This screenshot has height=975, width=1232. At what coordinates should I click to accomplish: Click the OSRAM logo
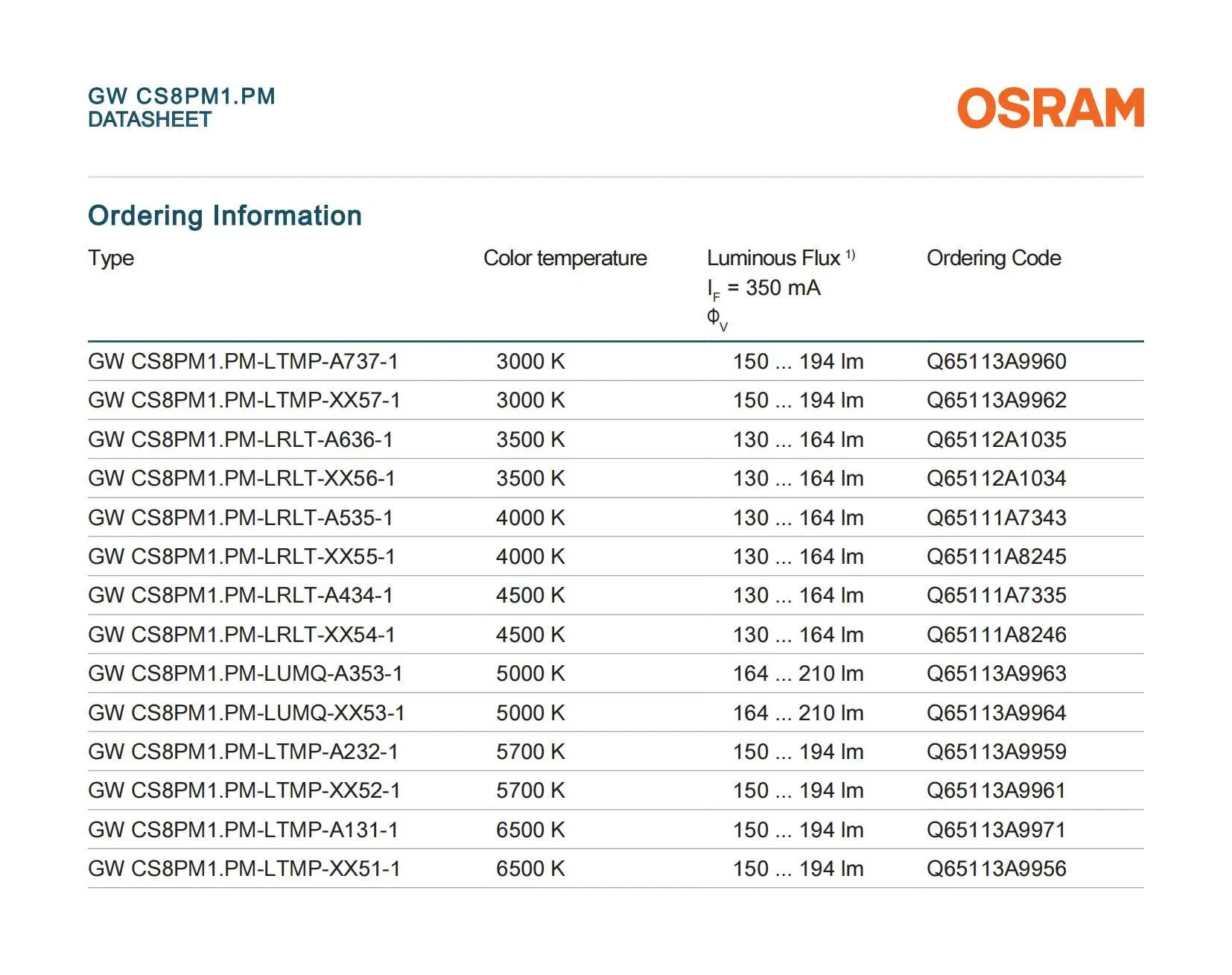1050,109
